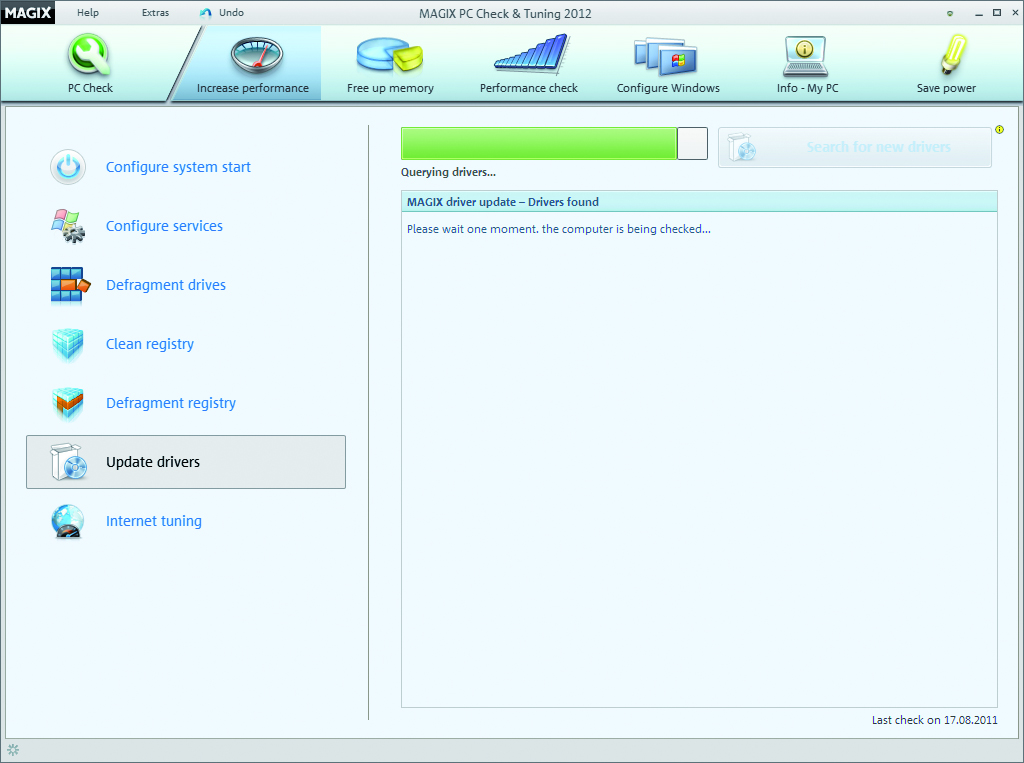Click the Undo menu label
Image resolution: width=1024 pixels, height=763 pixels.
coord(231,12)
